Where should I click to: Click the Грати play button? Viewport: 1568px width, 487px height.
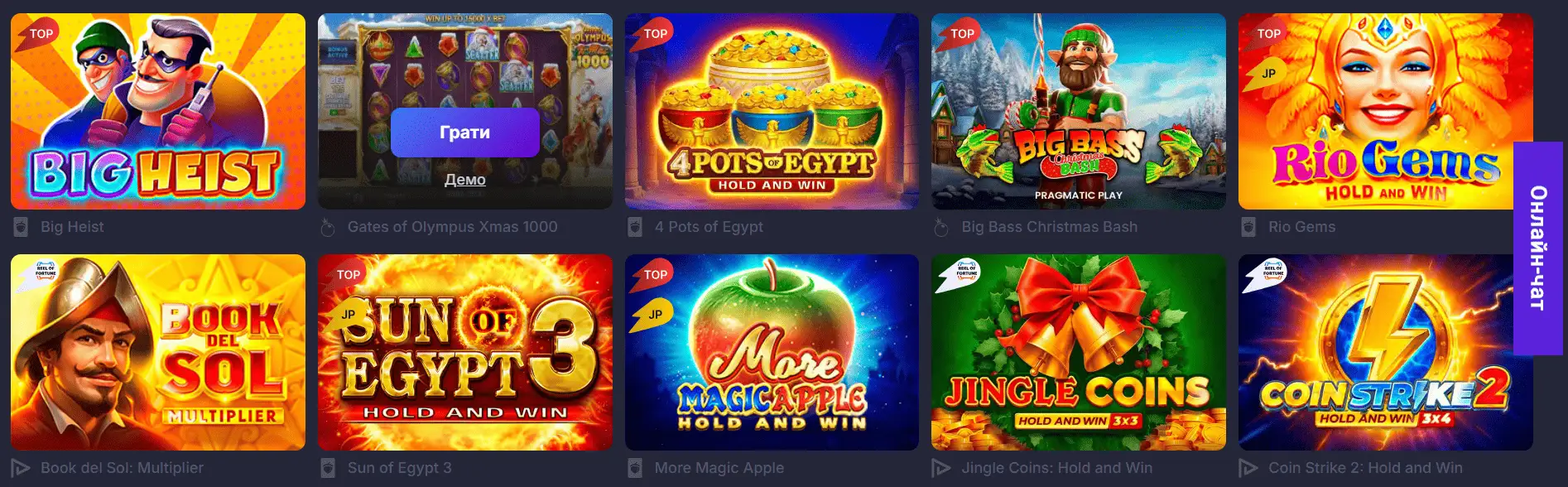pyautogui.click(x=465, y=133)
